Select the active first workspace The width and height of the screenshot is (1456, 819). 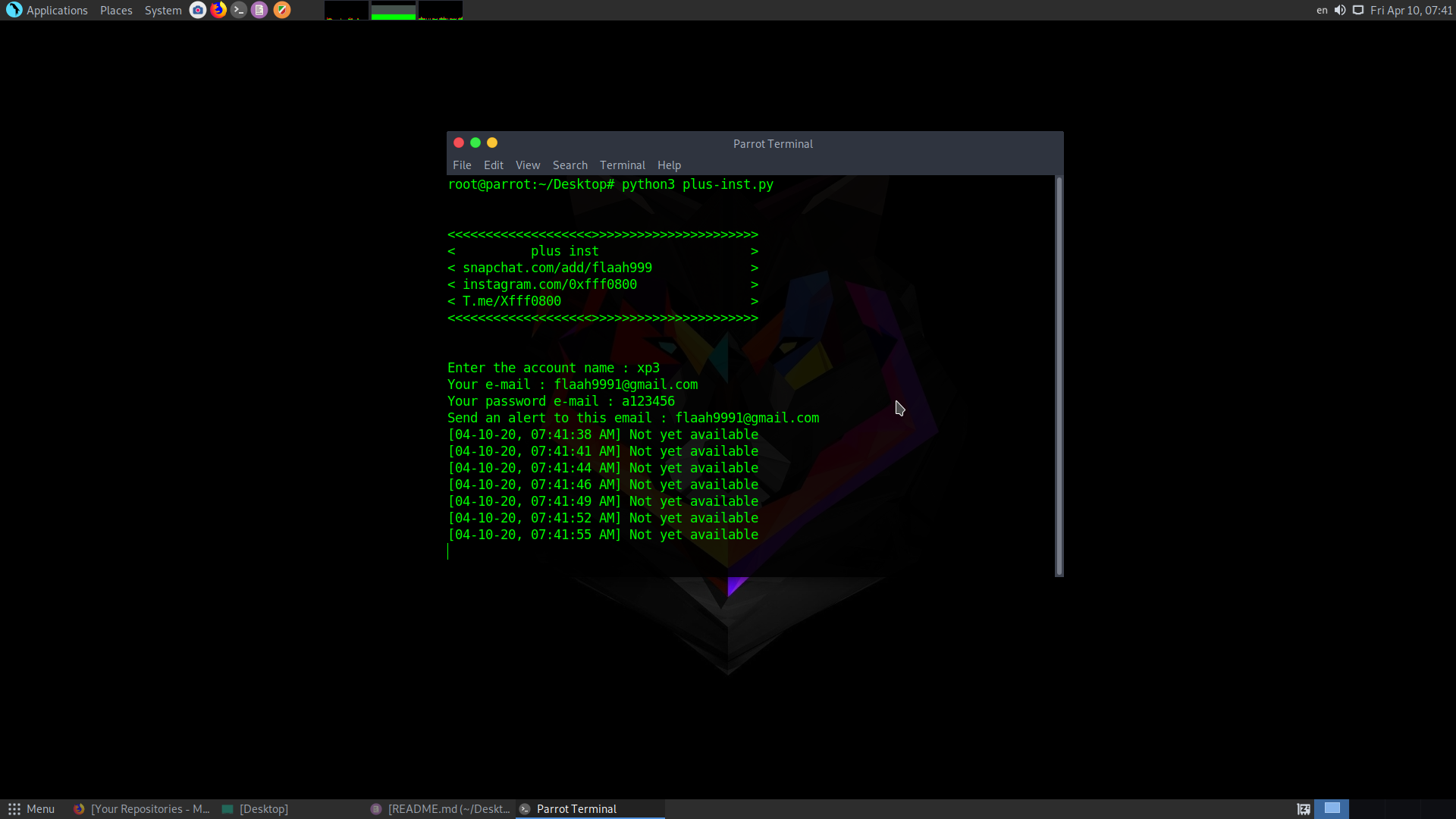[1332, 808]
